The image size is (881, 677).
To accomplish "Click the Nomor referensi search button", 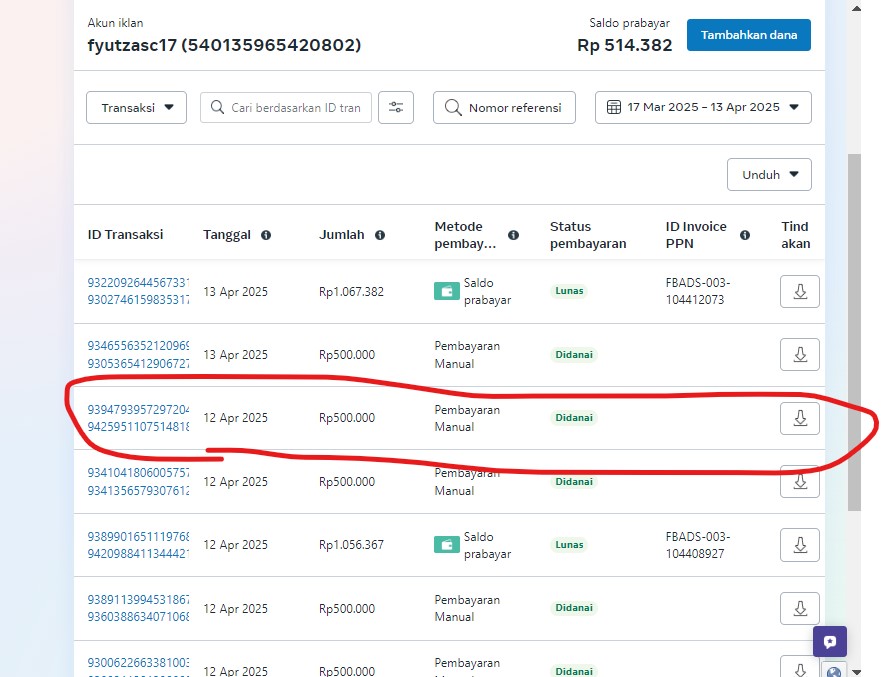I will click(504, 108).
